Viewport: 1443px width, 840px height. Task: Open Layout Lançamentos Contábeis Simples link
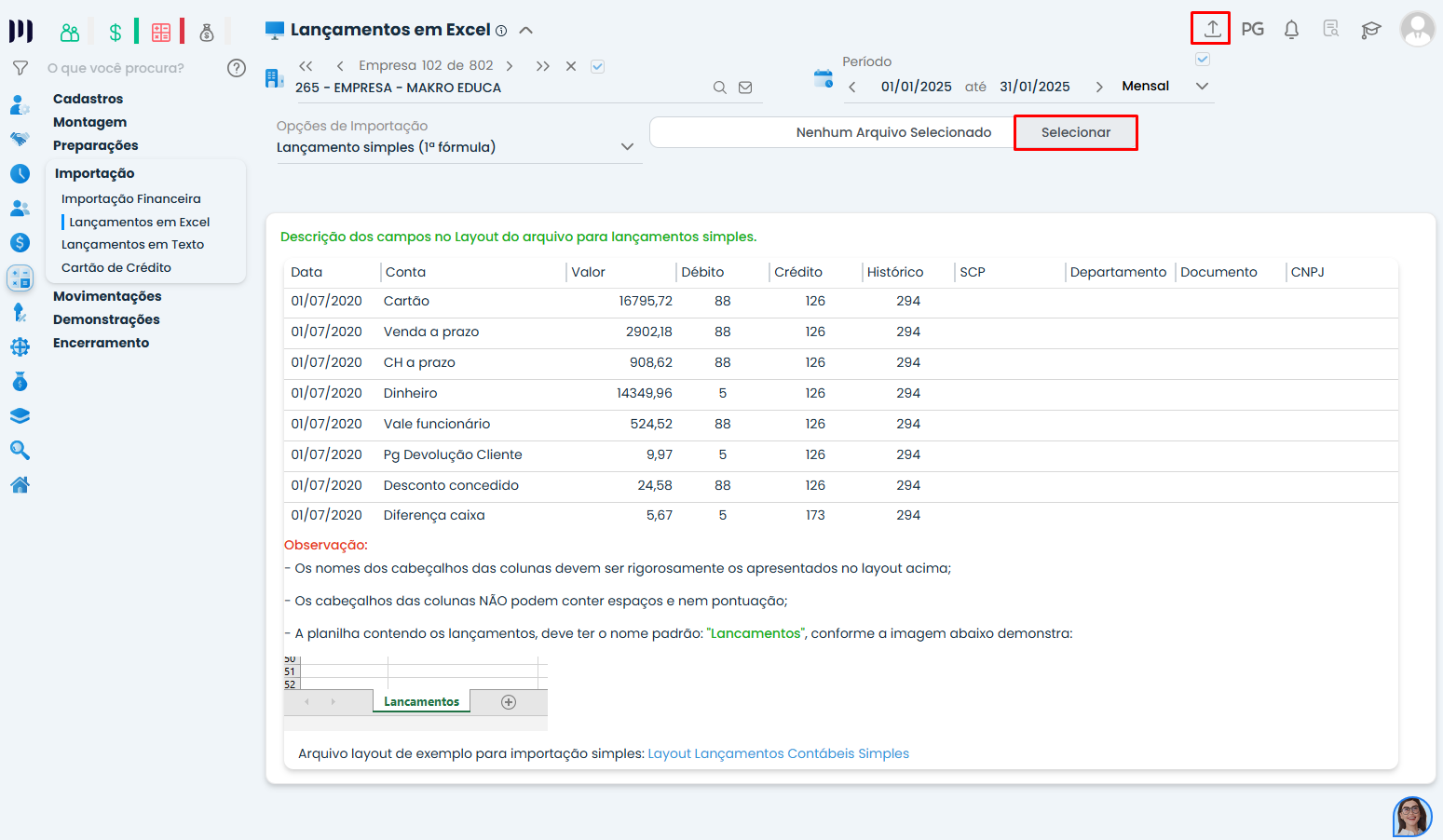(778, 754)
